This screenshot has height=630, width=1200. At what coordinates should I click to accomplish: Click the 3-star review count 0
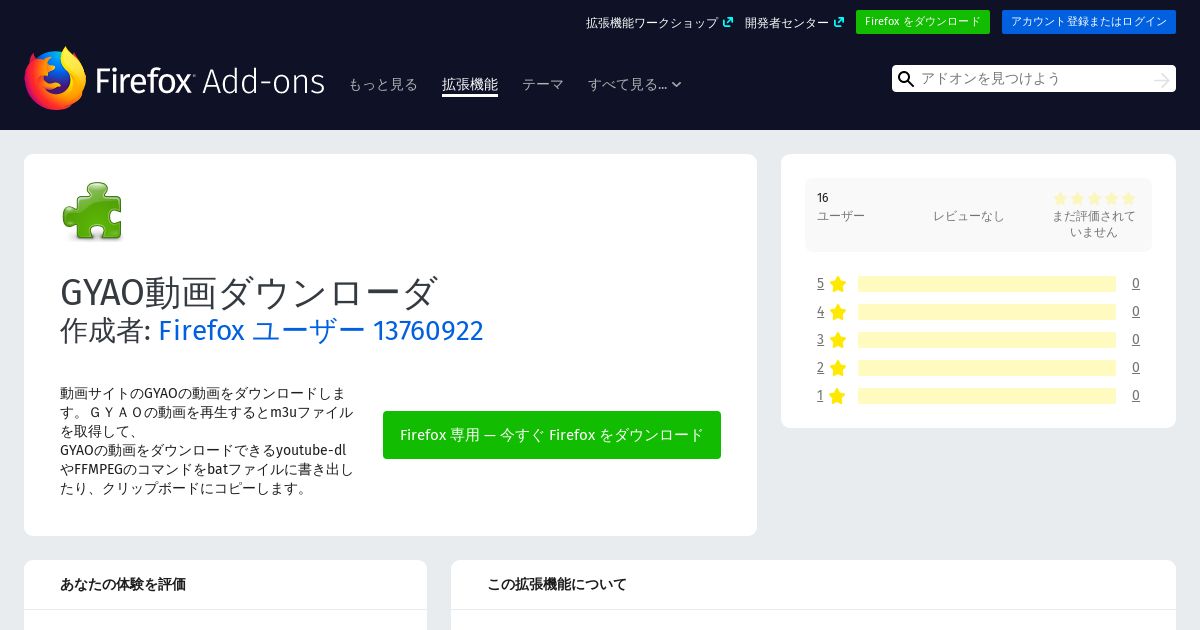1136,340
